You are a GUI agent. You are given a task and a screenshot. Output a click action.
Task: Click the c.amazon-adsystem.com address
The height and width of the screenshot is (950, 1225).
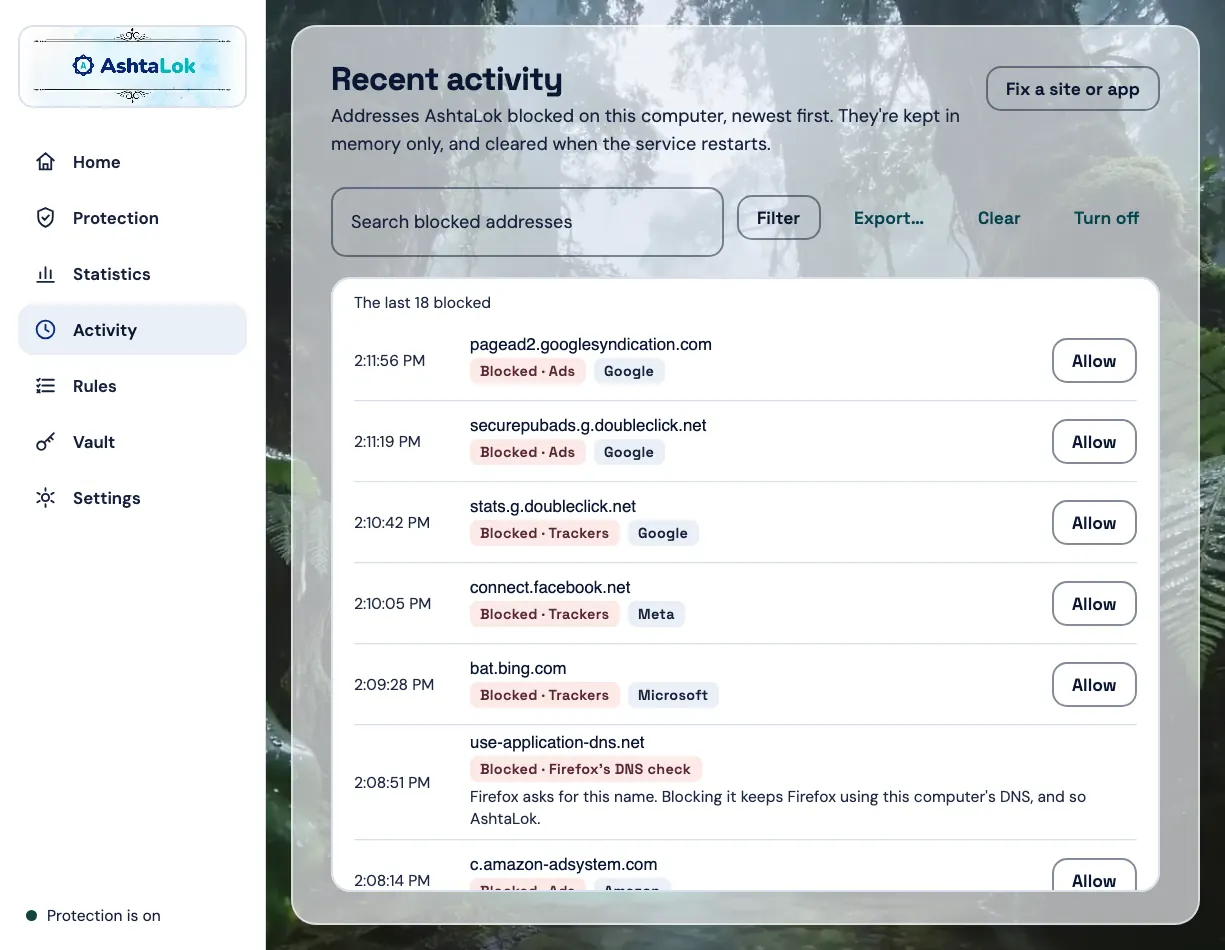pos(563,864)
